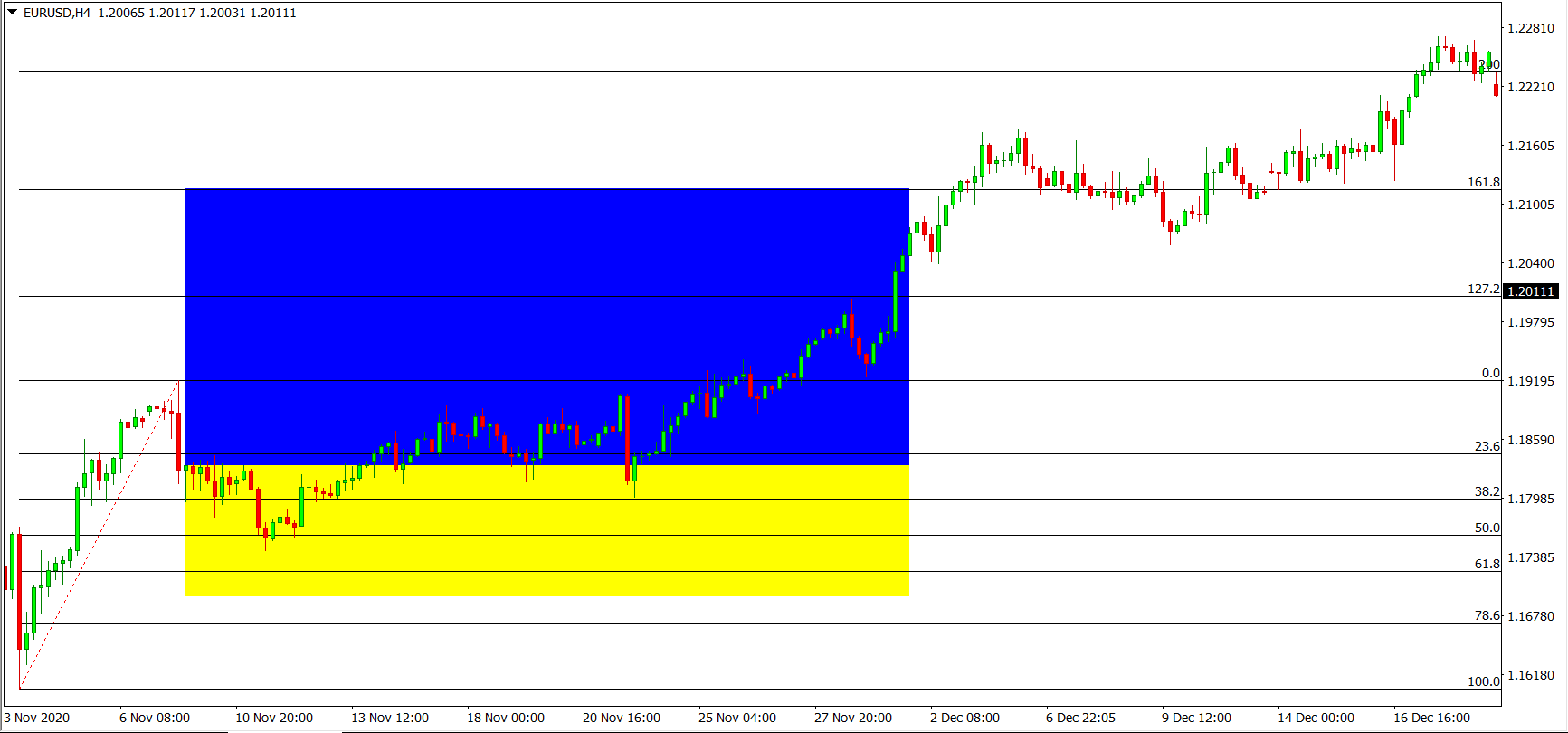This screenshot has width=1568, height=733.
Task: Click the 61.8 Fibonacci level label
Action: click(1487, 564)
